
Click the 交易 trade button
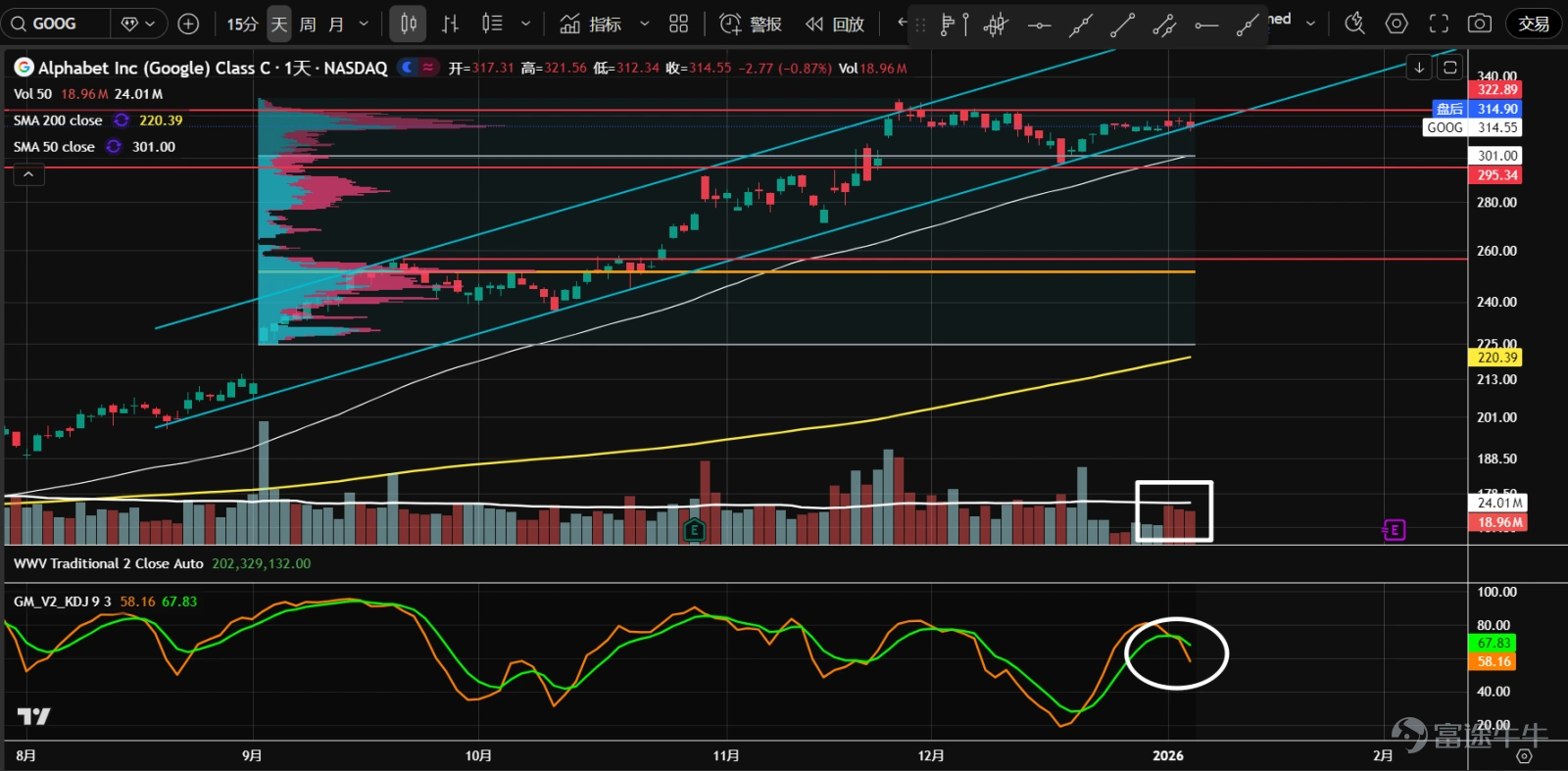[1534, 24]
